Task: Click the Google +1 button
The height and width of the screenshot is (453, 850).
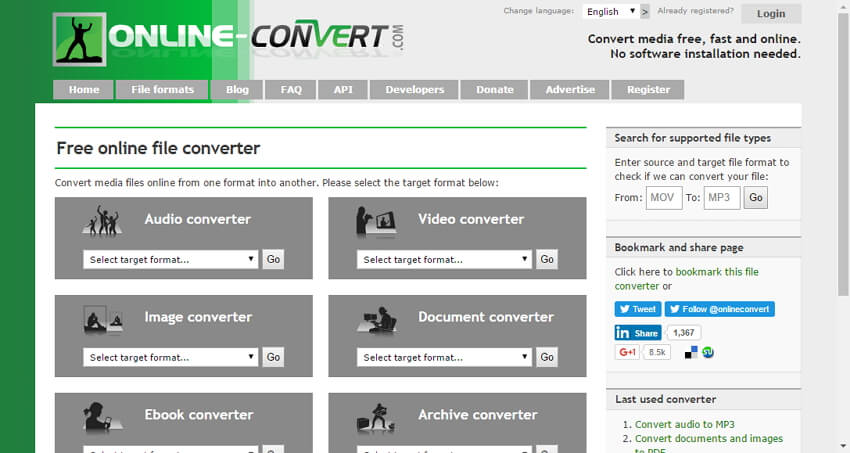Action: coord(627,352)
